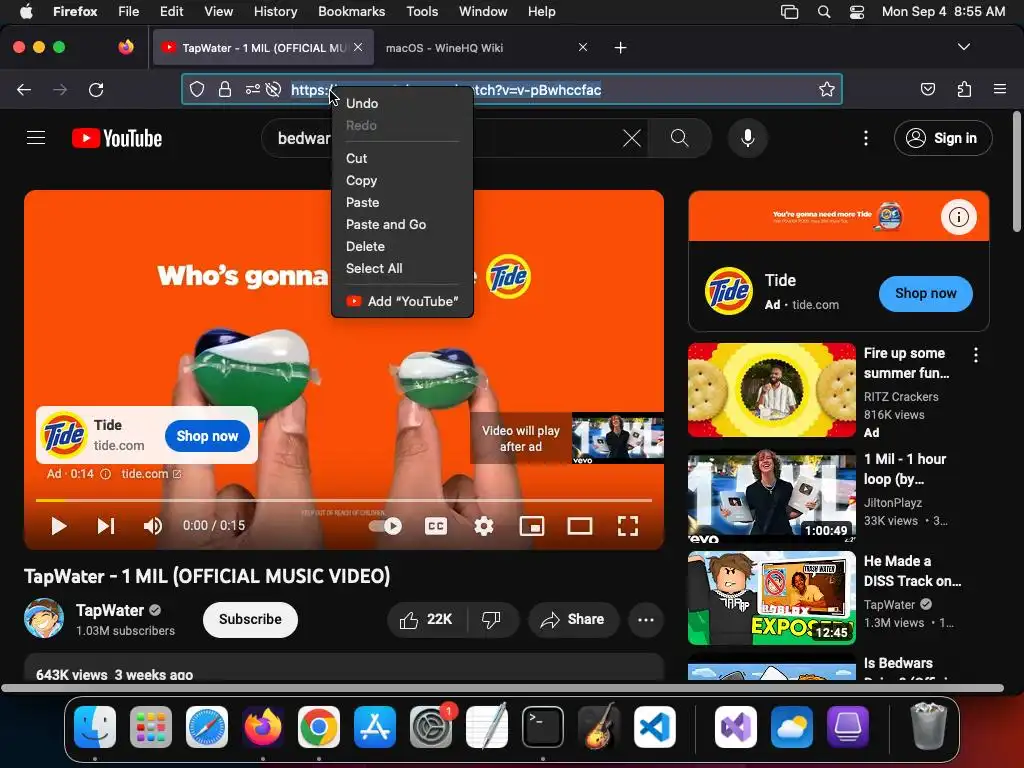
Task: Choose Delete from the context menu
Action: [402, 247]
